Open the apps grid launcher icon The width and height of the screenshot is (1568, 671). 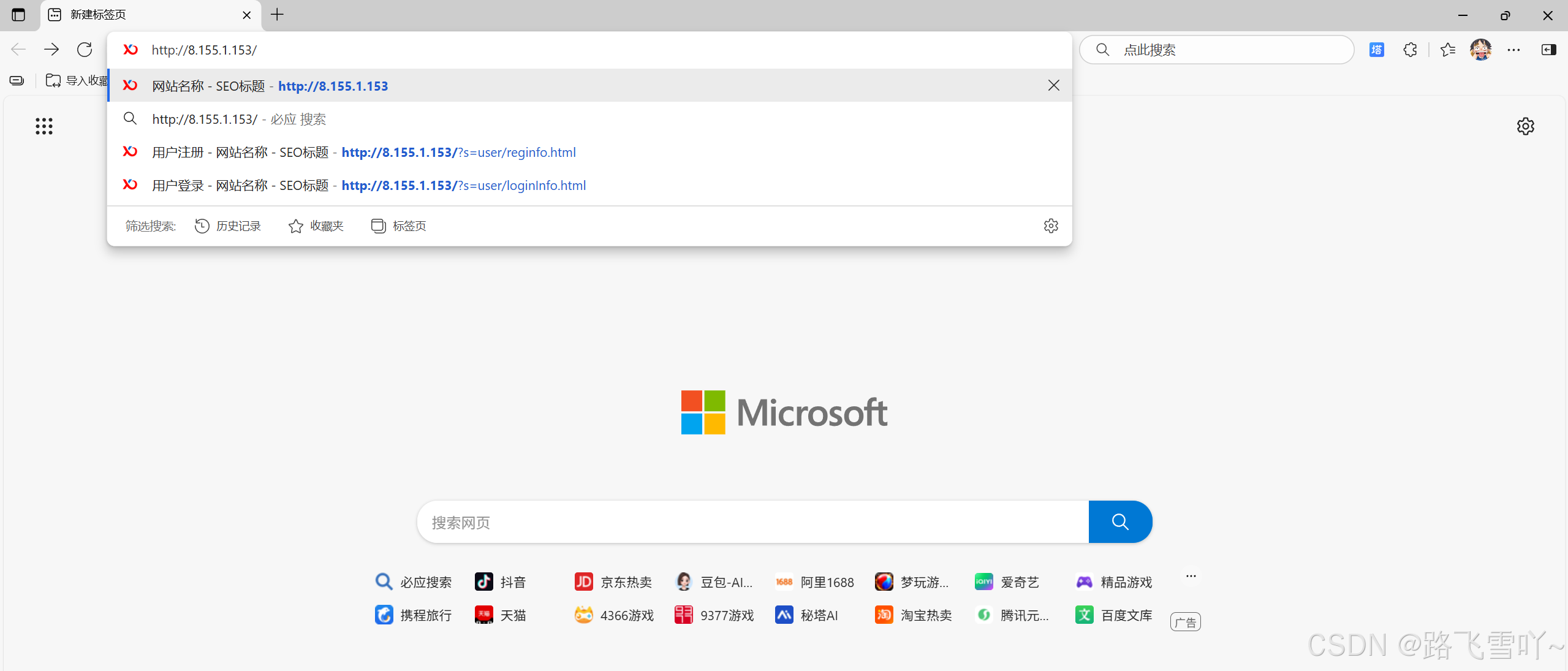pos(44,126)
